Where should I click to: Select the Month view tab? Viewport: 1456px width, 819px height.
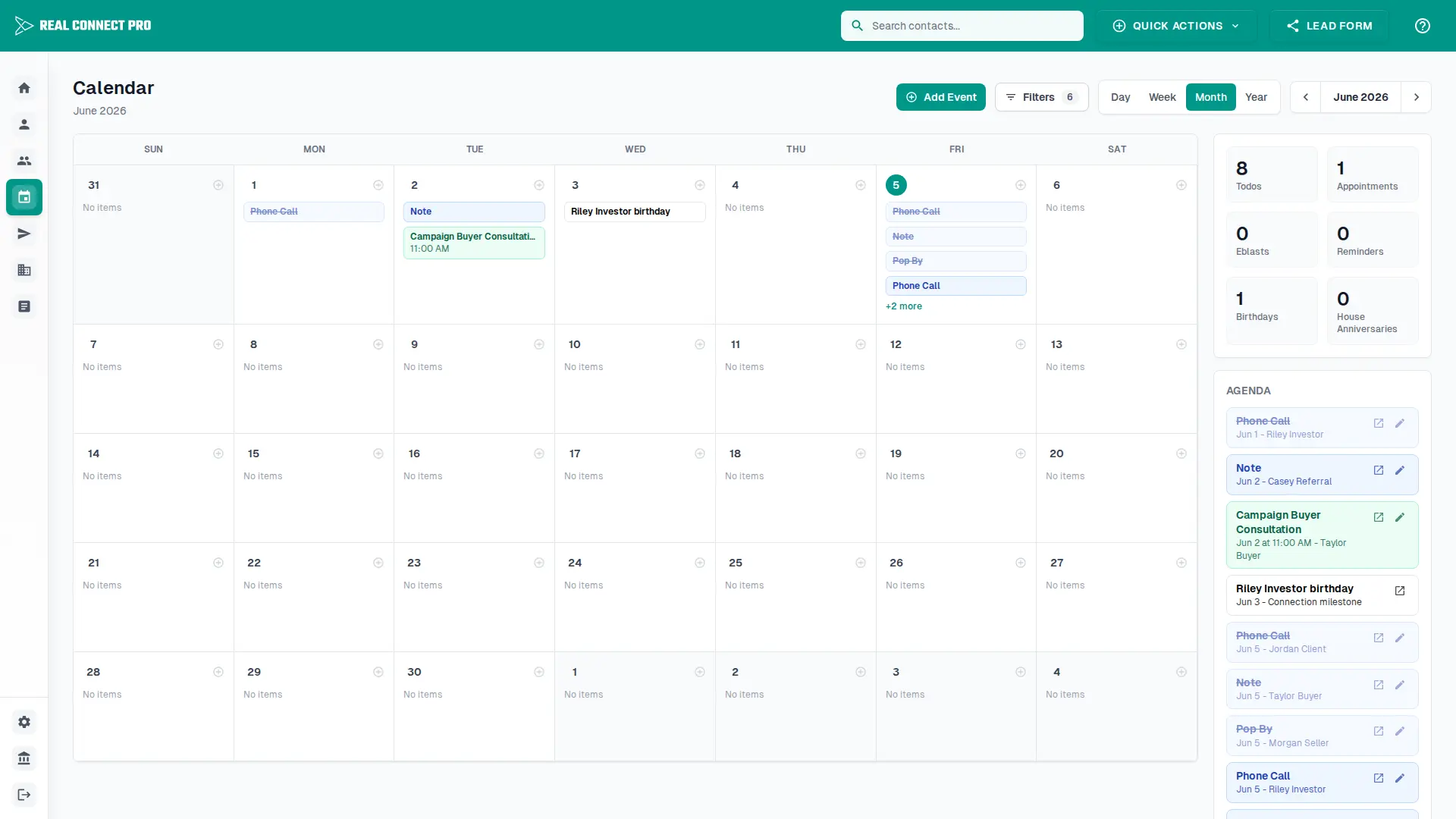1211,97
